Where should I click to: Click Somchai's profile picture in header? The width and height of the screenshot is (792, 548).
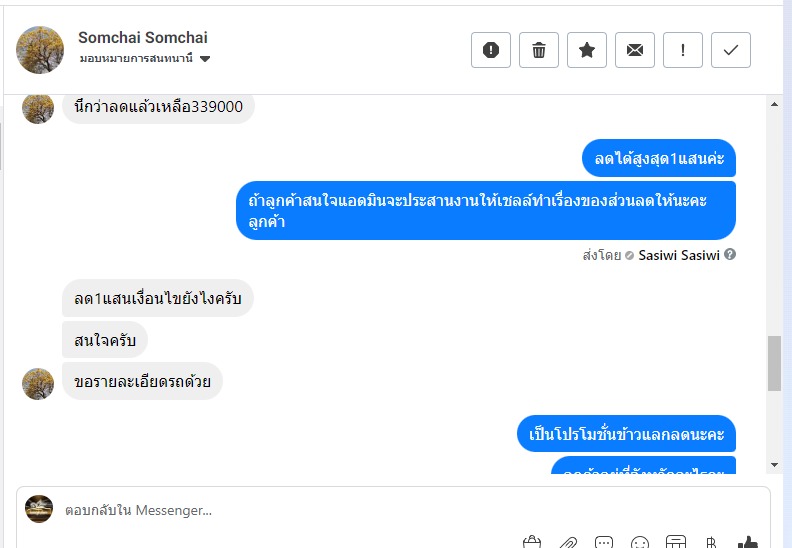(x=41, y=49)
